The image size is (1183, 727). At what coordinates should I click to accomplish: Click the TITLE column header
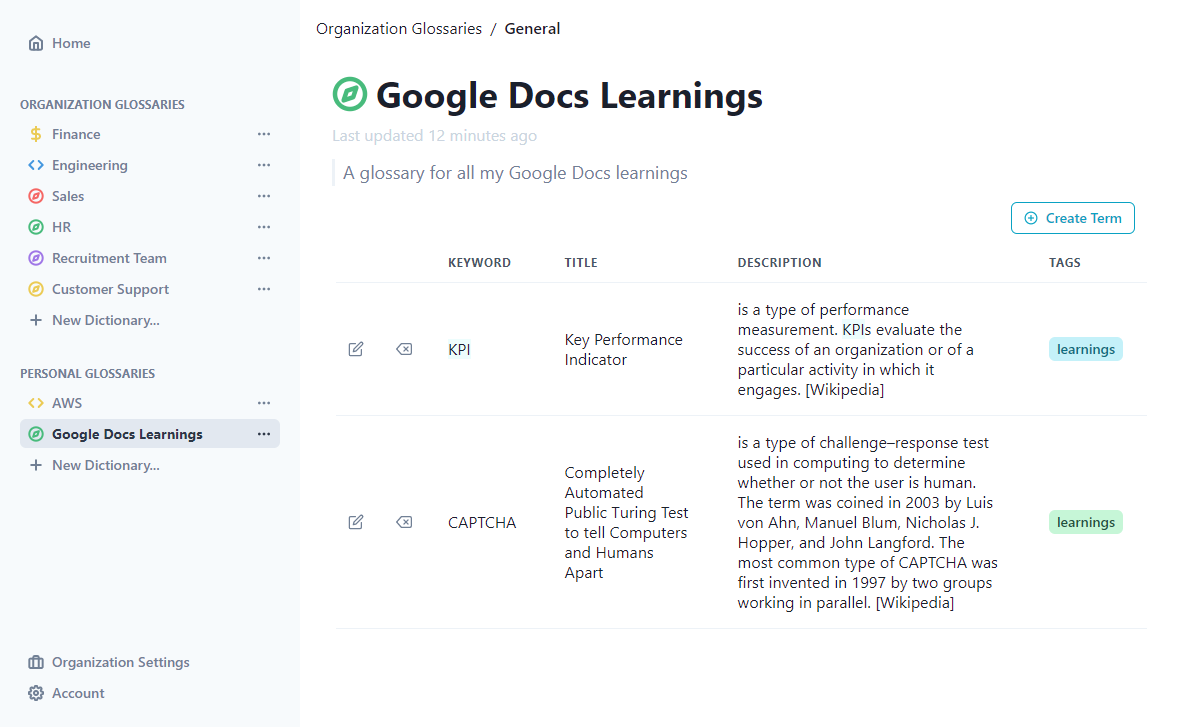(x=581, y=262)
